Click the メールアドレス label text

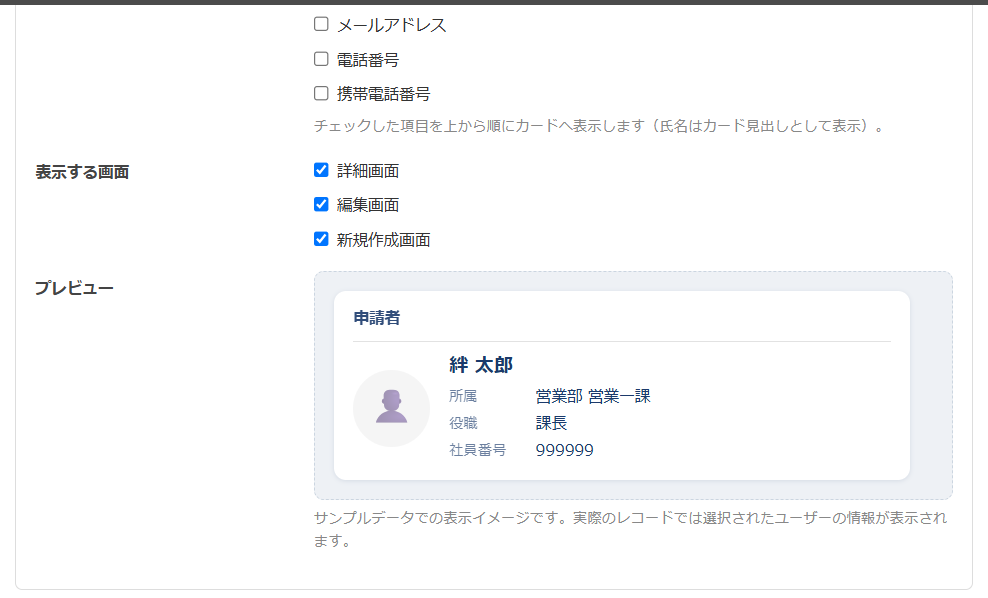tap(391, 25)
